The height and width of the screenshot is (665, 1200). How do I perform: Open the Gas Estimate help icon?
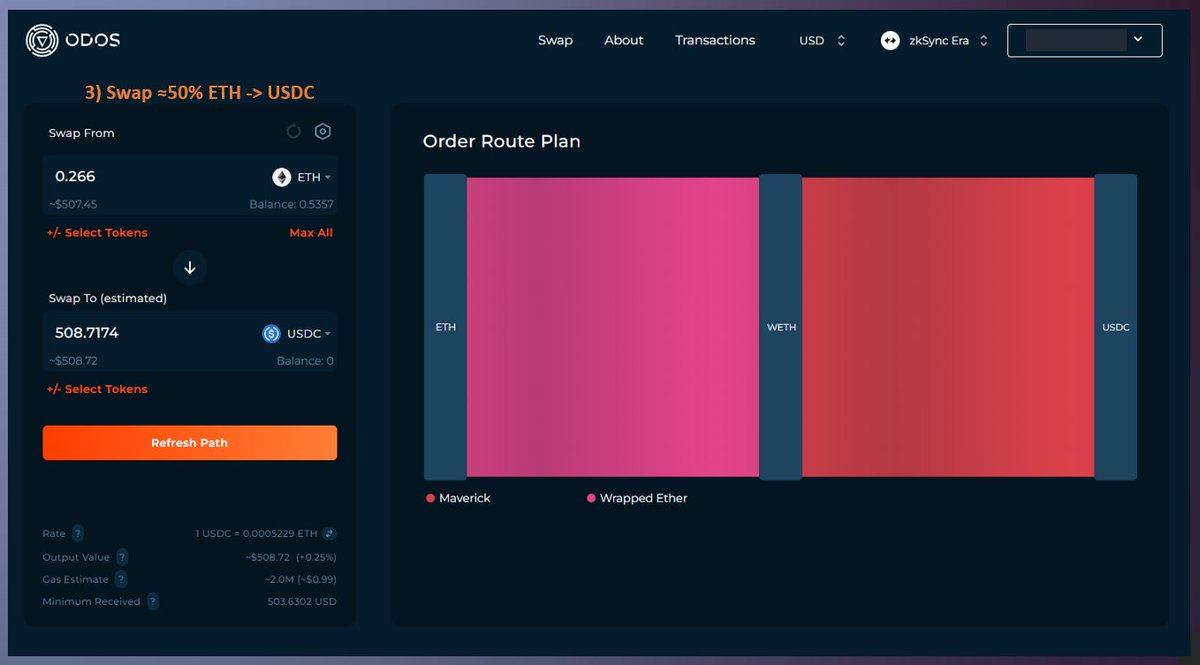[121, 579]
